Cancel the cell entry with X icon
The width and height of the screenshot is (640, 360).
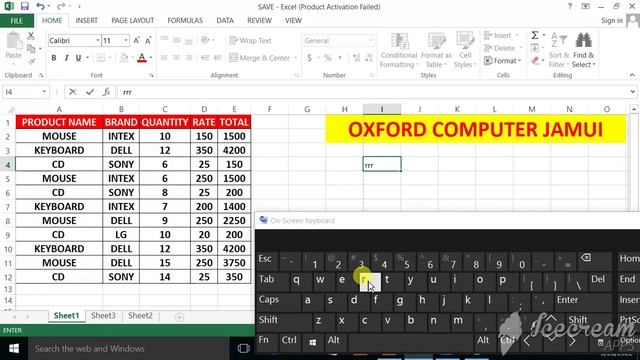pos(72,92)
